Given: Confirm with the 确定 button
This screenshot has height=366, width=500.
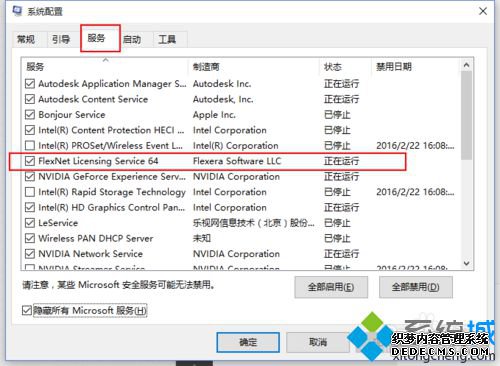Looking at the screenshot, I should pyautogui.click(x=248, y=342).
